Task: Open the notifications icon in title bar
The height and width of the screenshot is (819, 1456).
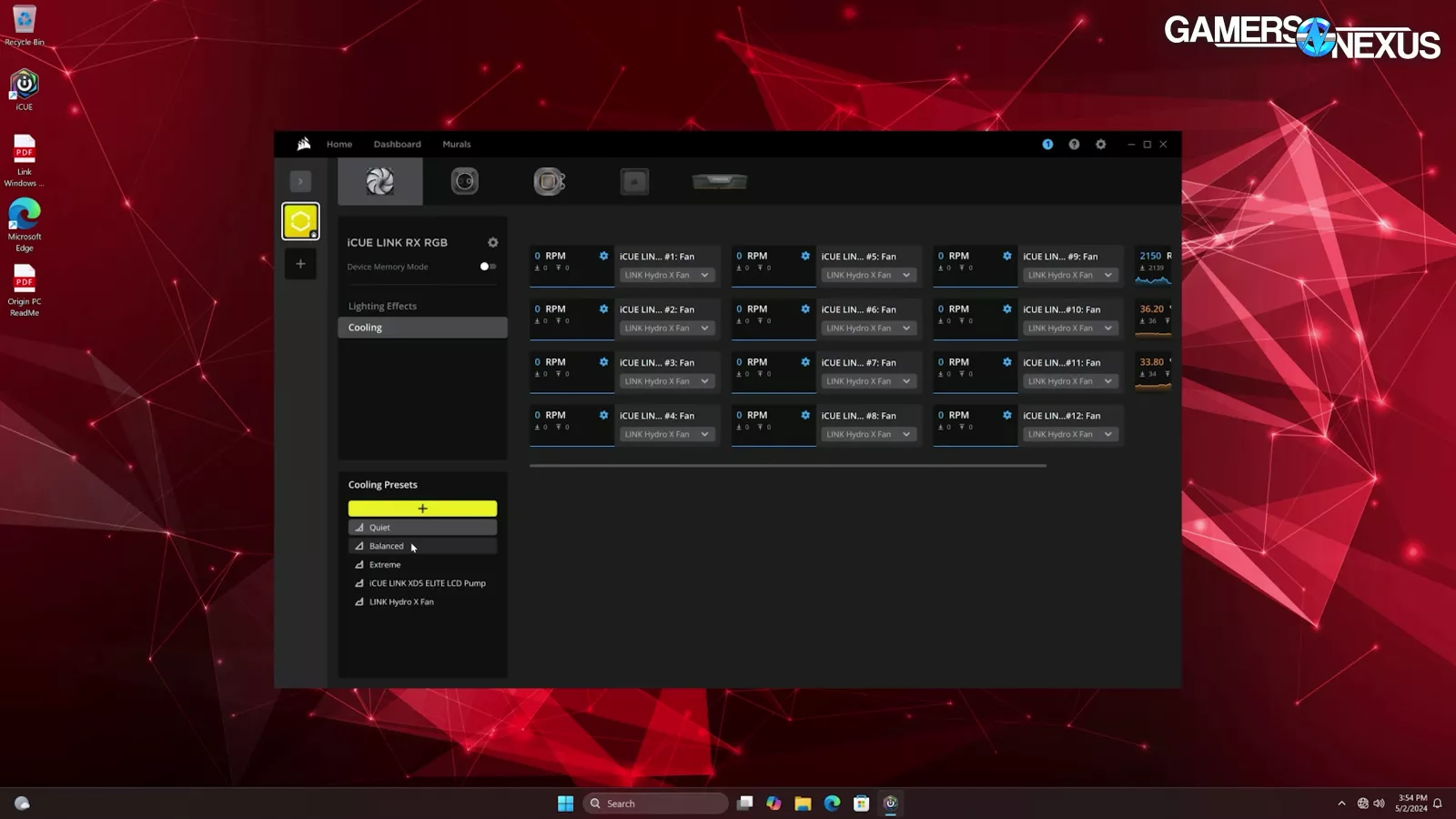Action: pos(1047,145)
